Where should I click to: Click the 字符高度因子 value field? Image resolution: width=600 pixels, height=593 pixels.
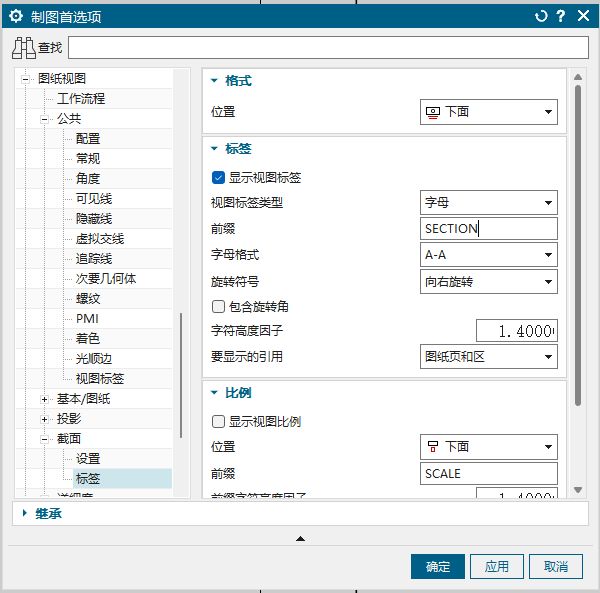coord(517,331)
